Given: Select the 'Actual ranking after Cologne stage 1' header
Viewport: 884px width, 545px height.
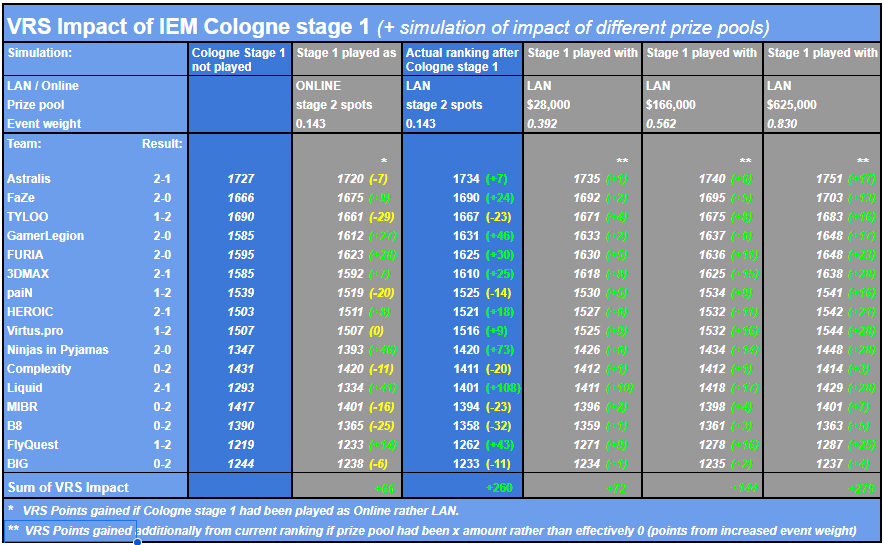Looking at the screenshot, I should coord(462,59).
